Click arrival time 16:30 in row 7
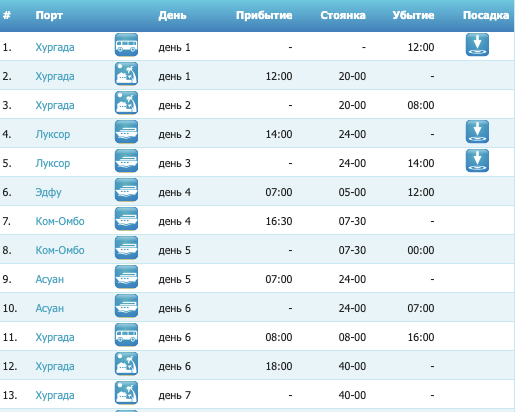The image size is (530, 412). (279, 221)
